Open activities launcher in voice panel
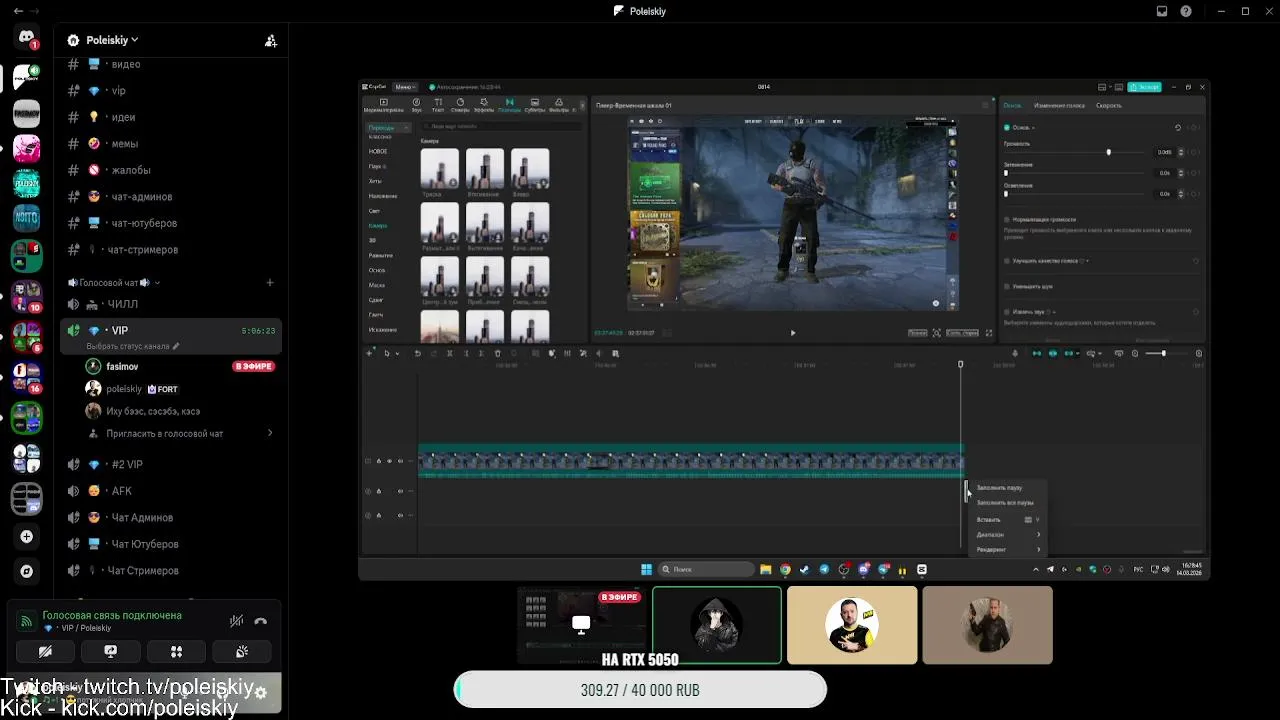Screen dimensions: 1280x720 pyautogui.click(x=176, y=651)
